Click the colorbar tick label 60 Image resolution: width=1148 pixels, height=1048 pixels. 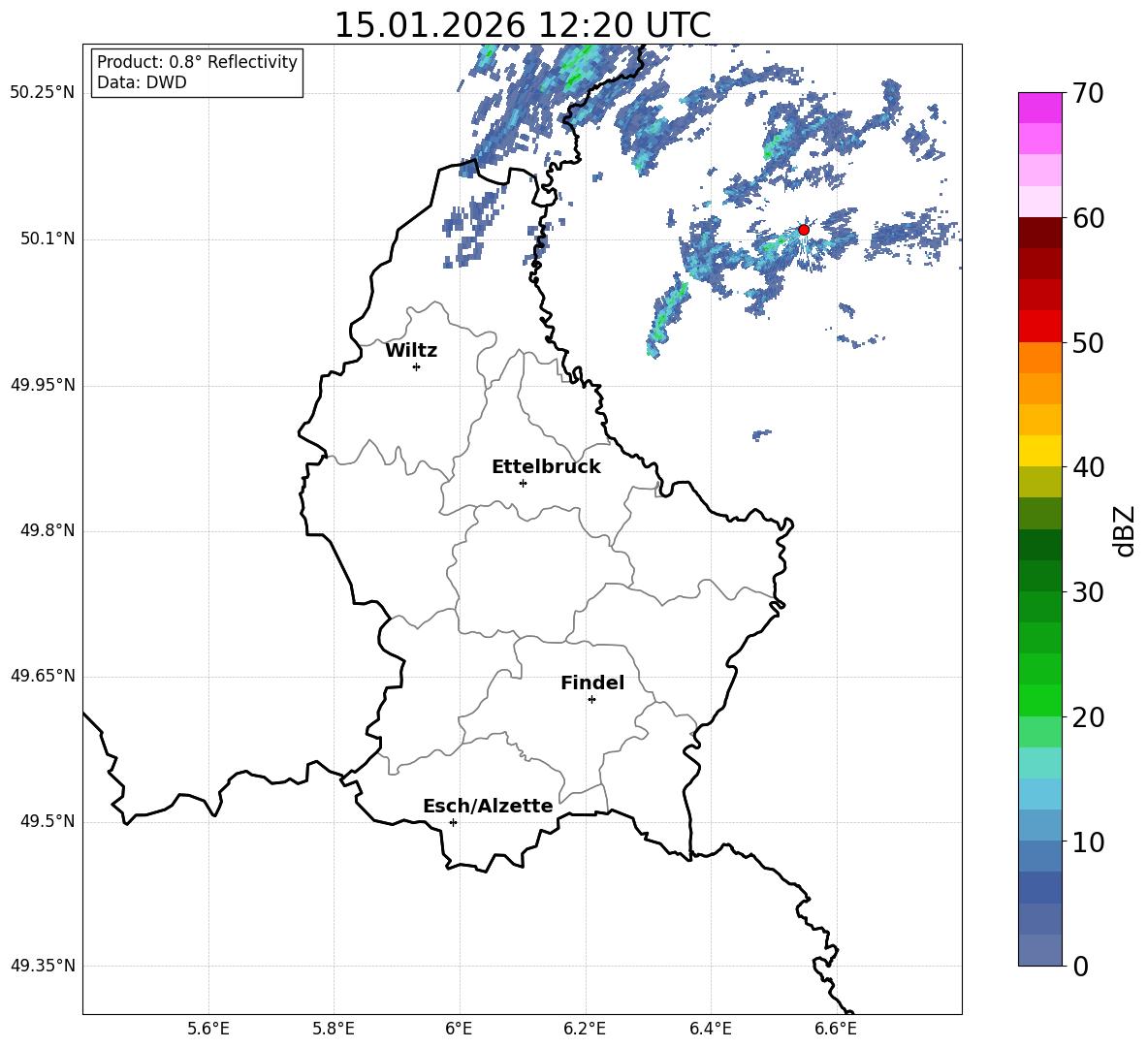coord(1088,218)
